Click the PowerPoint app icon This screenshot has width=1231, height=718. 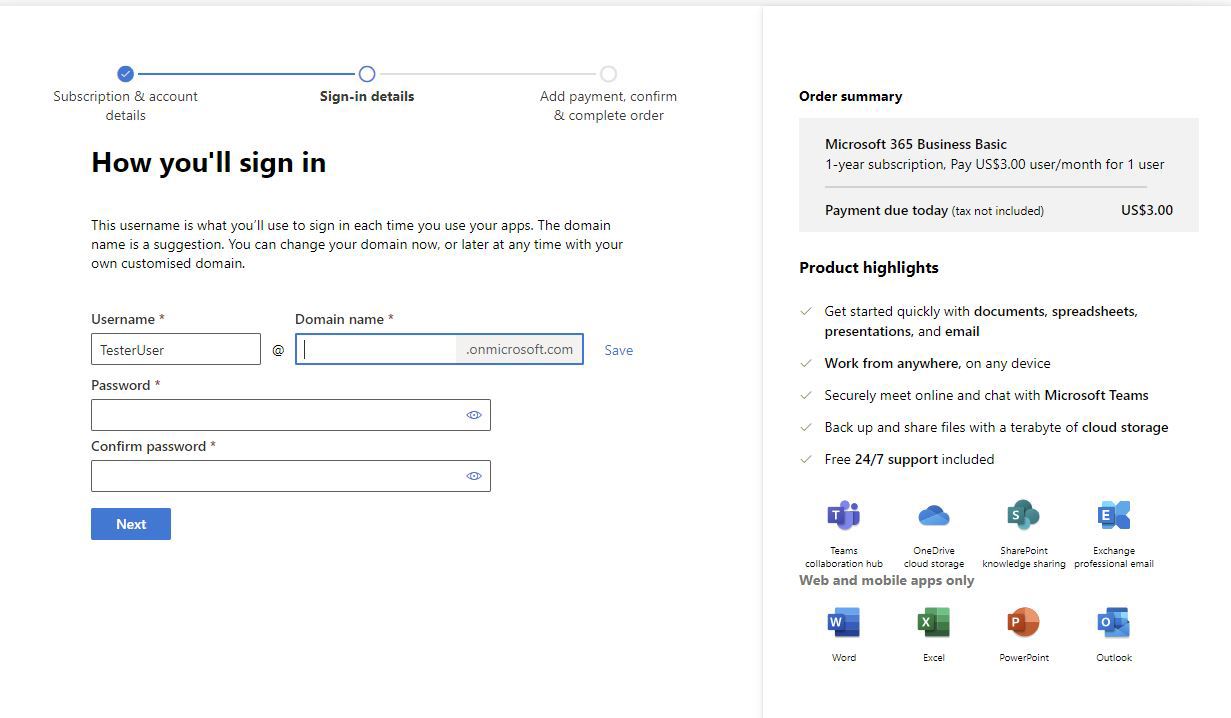pyautogui.click(x=1023, y=622)
